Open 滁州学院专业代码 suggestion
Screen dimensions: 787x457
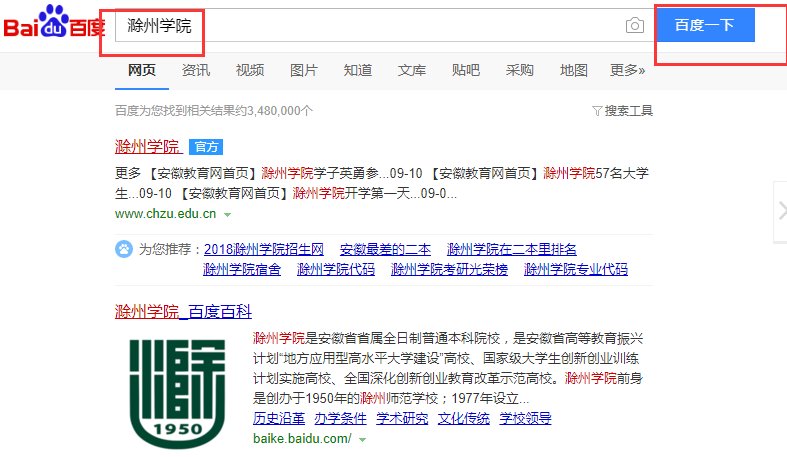pyautogui.click(x=576, y=269)
